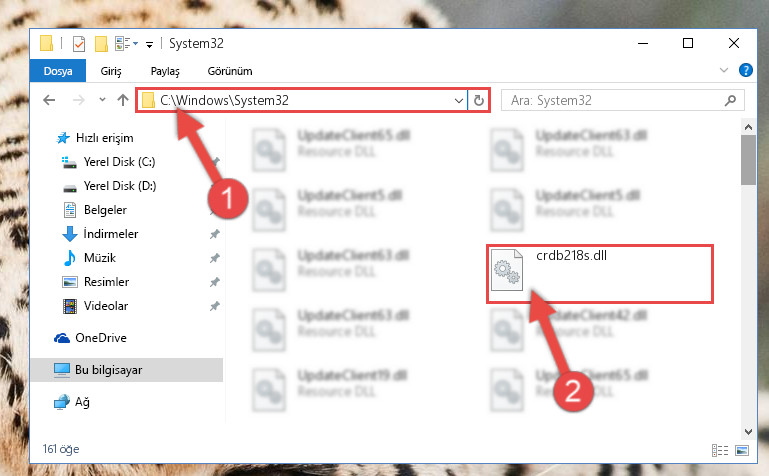This screenshot has height=476, width=769.
Task: Expand the ribbon with the chevron
Action: tap(723, 71)
